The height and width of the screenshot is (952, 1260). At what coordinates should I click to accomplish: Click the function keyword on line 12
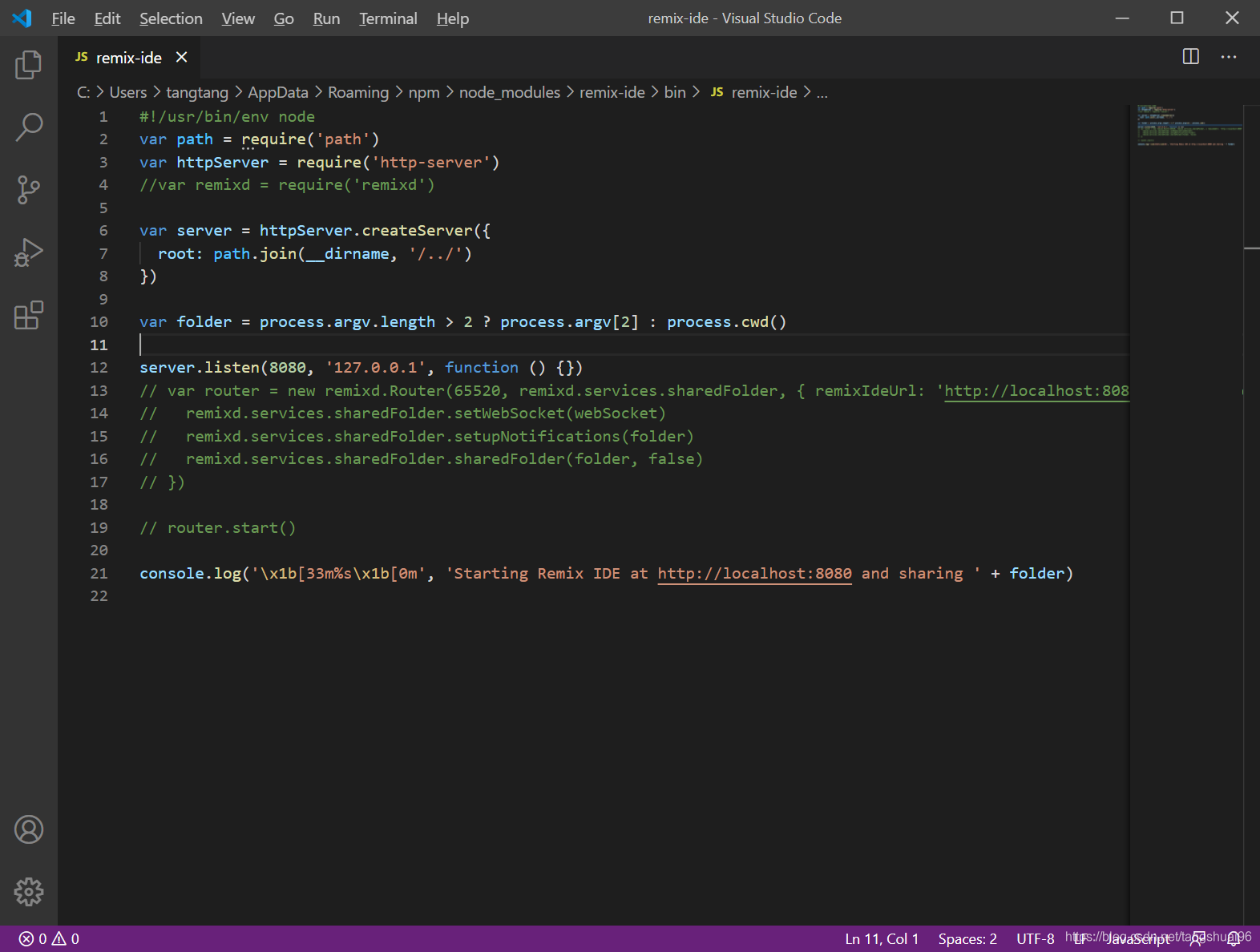tap(482, 367)
